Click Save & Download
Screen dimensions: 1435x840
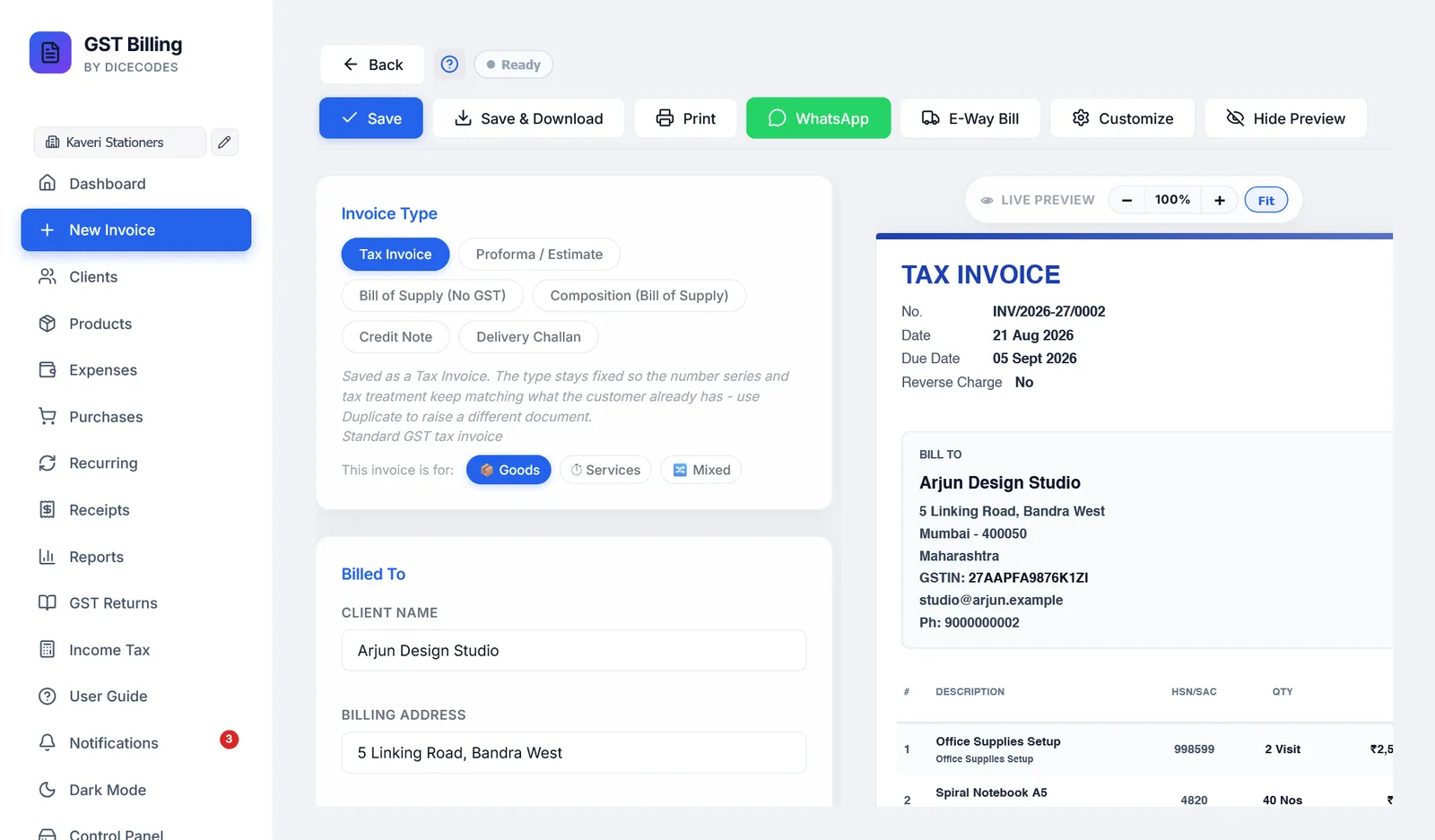[x=528, y=118]
